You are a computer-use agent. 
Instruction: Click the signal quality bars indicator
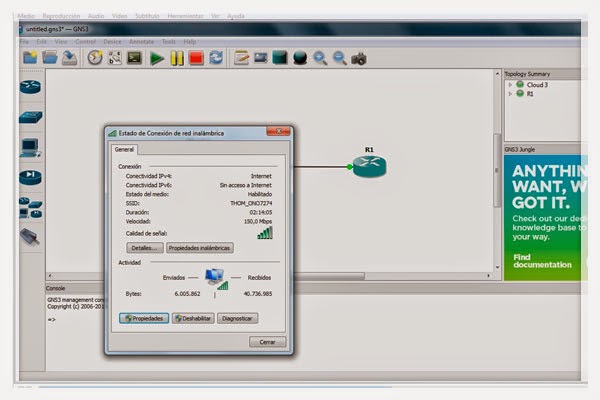(x=265, y=233)
